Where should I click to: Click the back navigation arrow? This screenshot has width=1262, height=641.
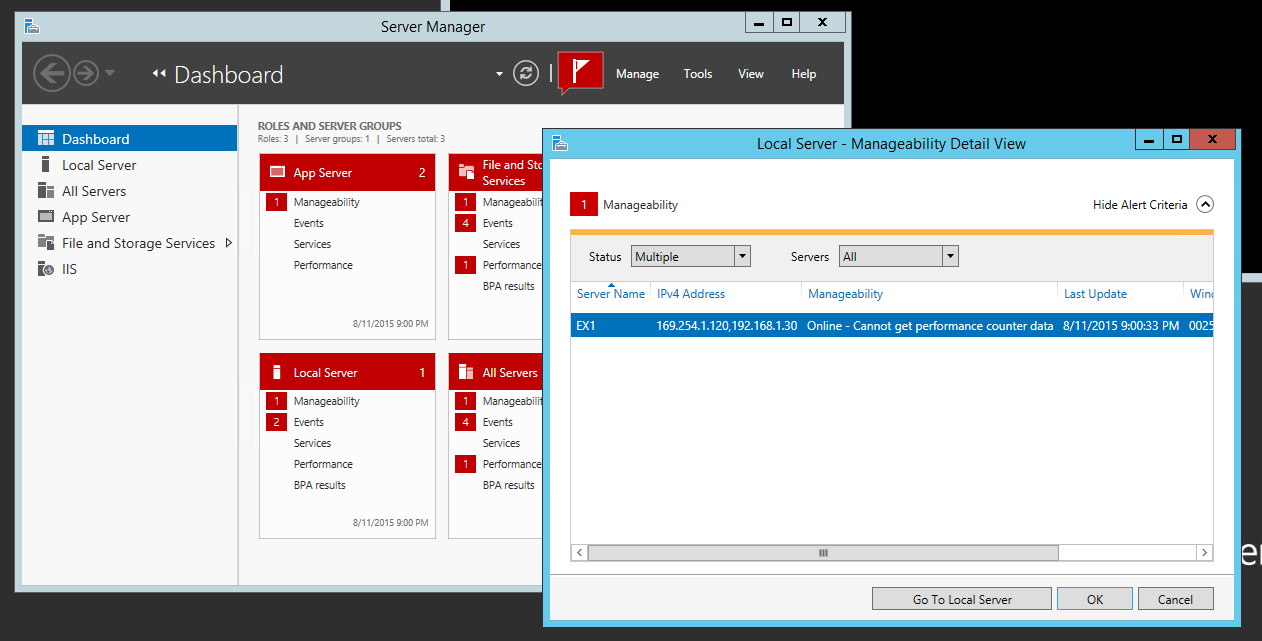click(51, 72)
